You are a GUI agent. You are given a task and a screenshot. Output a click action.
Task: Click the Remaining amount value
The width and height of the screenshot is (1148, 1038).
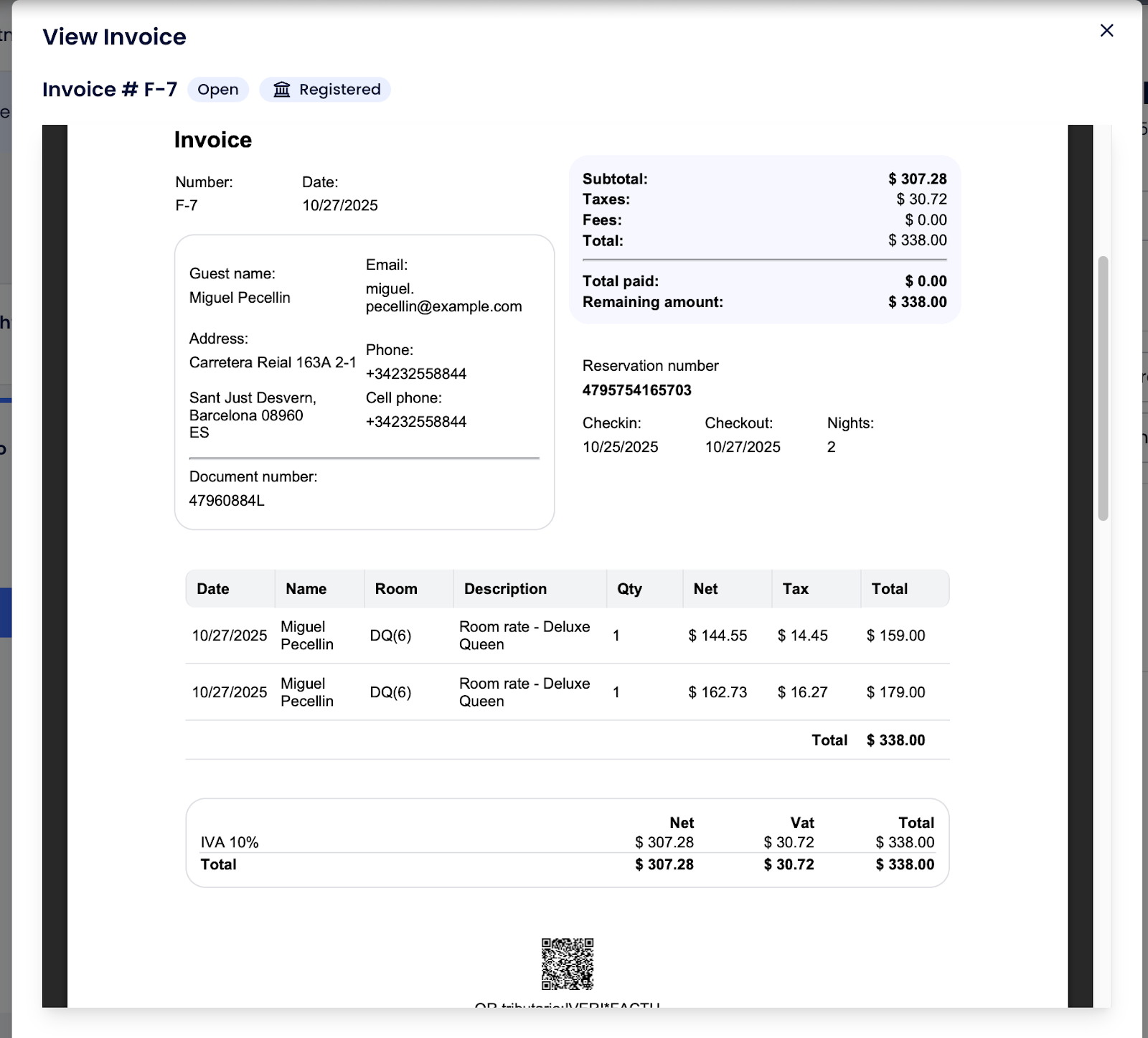click(917, 302)
